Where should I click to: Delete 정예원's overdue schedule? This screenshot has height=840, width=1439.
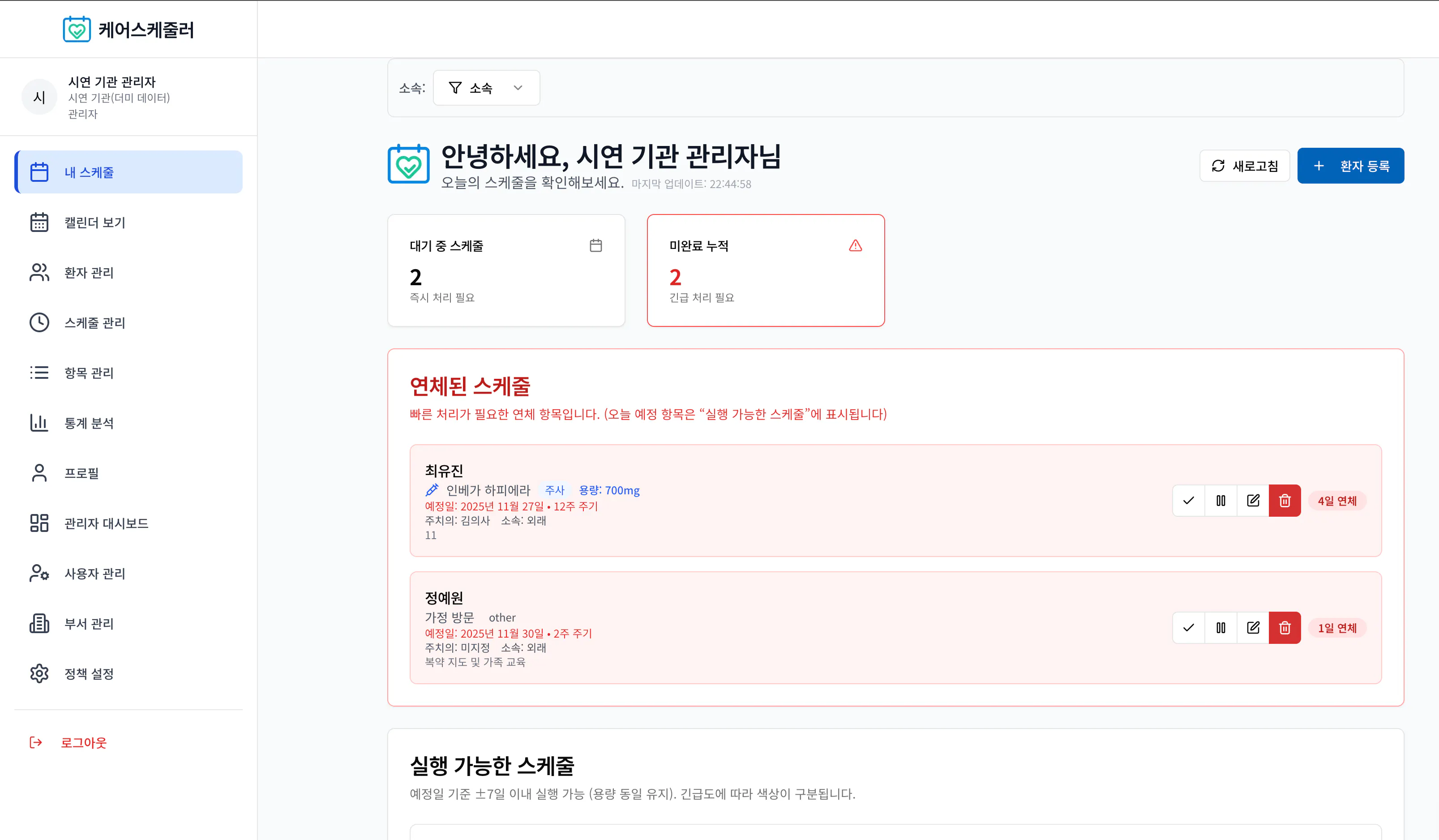[1285, 628]
